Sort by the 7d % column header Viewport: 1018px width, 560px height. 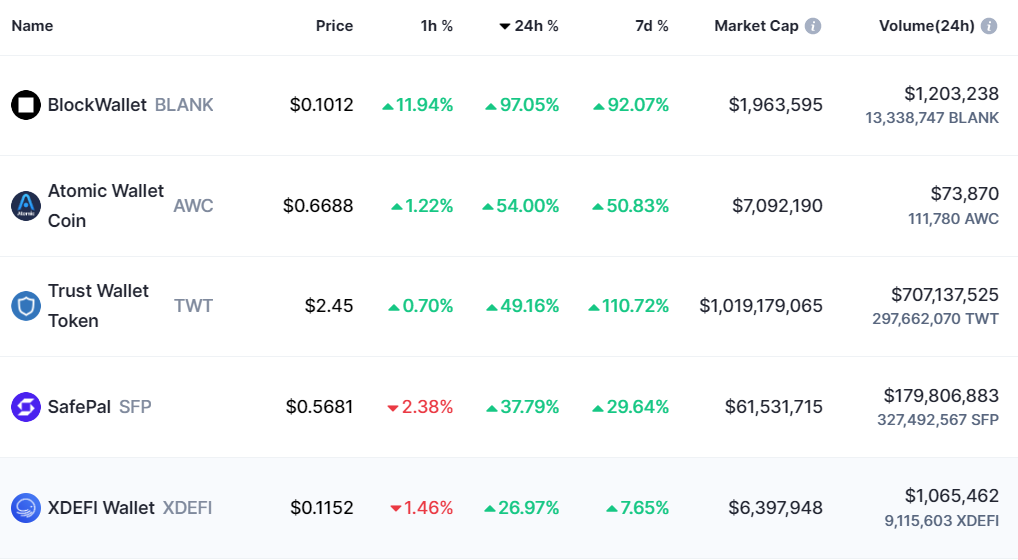[652, 26]
